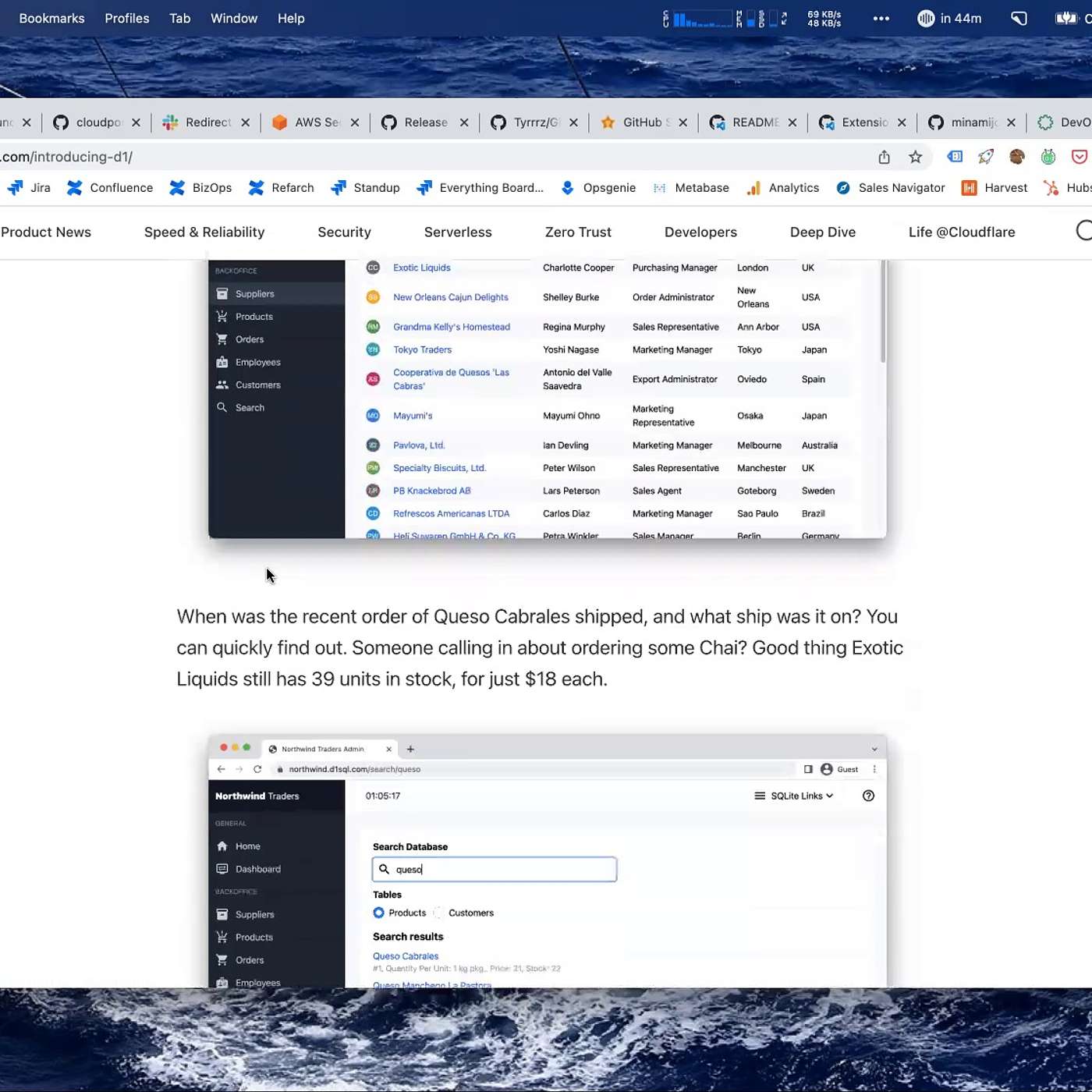The height and width of the screenshot is (1092, 1092).
Task: Close the Tyrrrz GitHub tab
Action: point(573,122)
